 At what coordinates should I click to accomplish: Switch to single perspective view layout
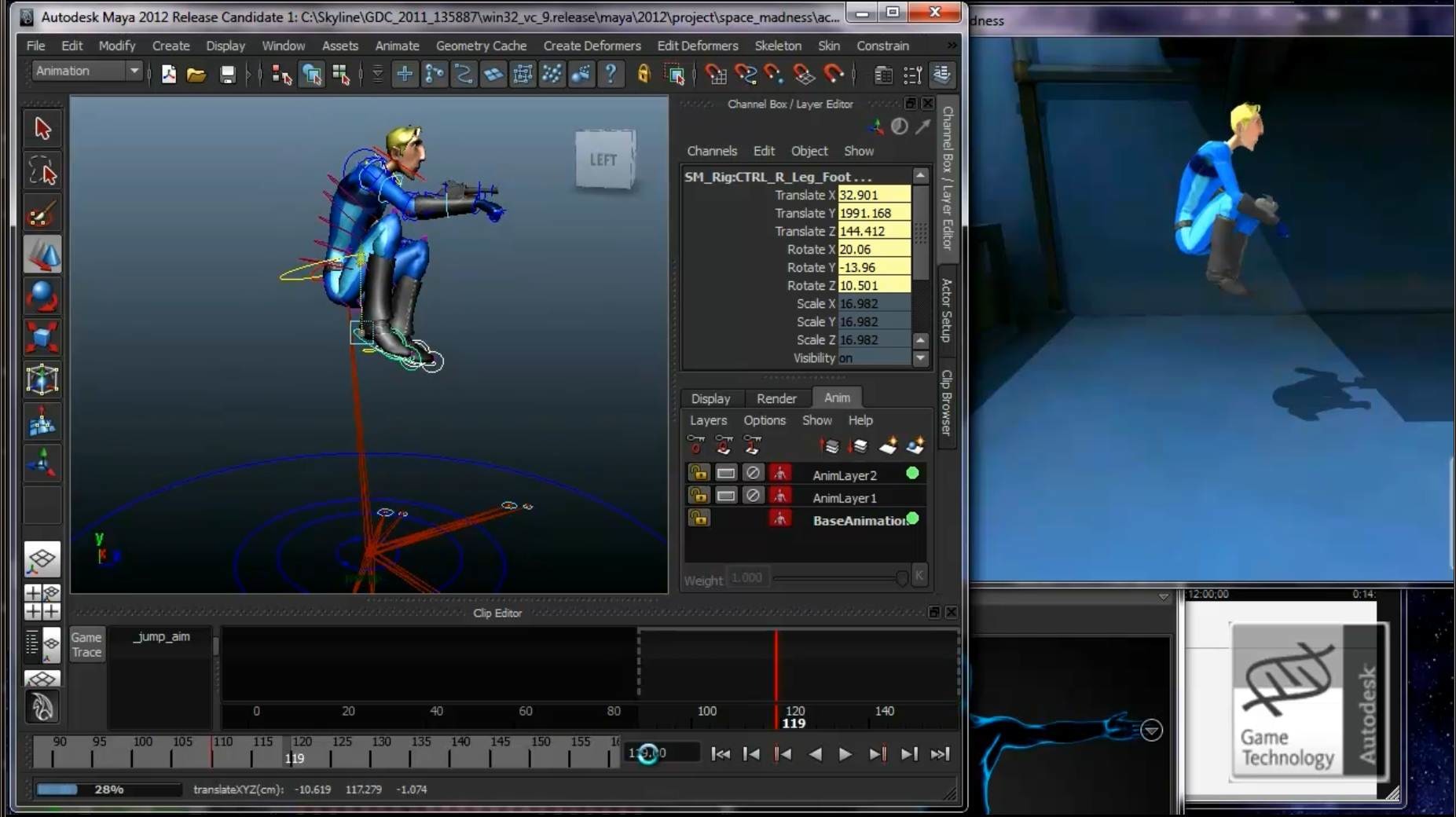click(42, 559)
